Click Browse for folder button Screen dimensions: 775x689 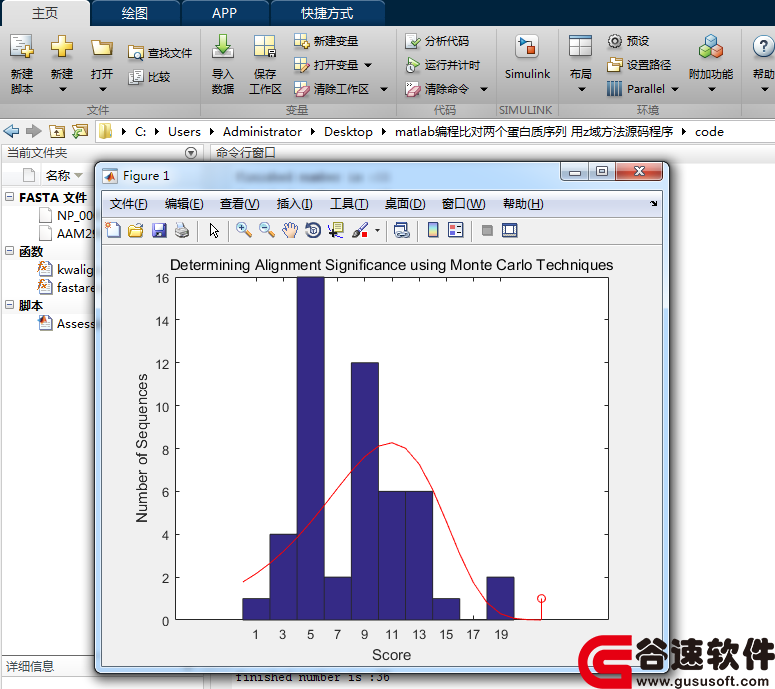tap(80, 131)
